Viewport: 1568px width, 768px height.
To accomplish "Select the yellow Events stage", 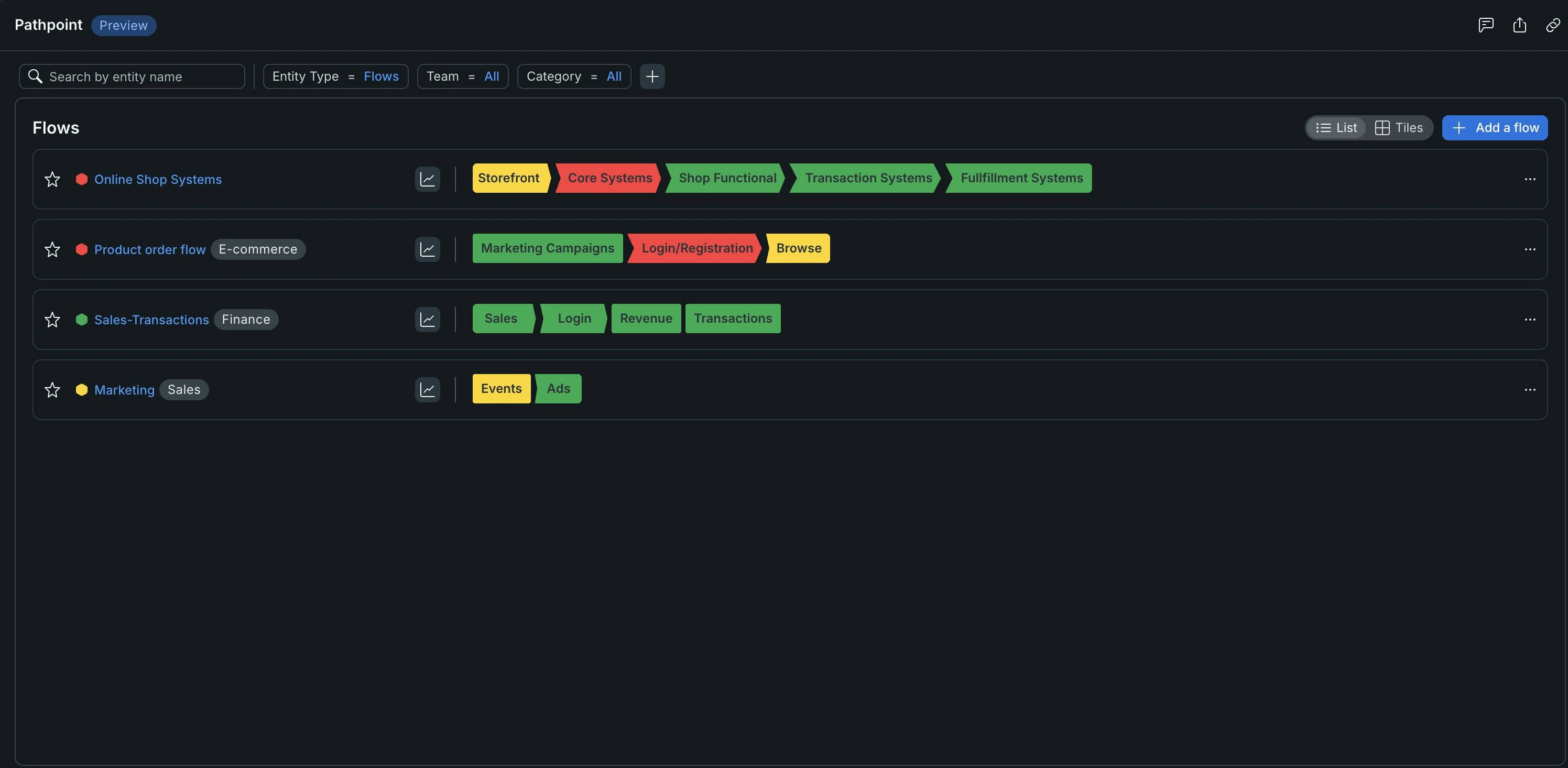I will (x=501, y=389).
